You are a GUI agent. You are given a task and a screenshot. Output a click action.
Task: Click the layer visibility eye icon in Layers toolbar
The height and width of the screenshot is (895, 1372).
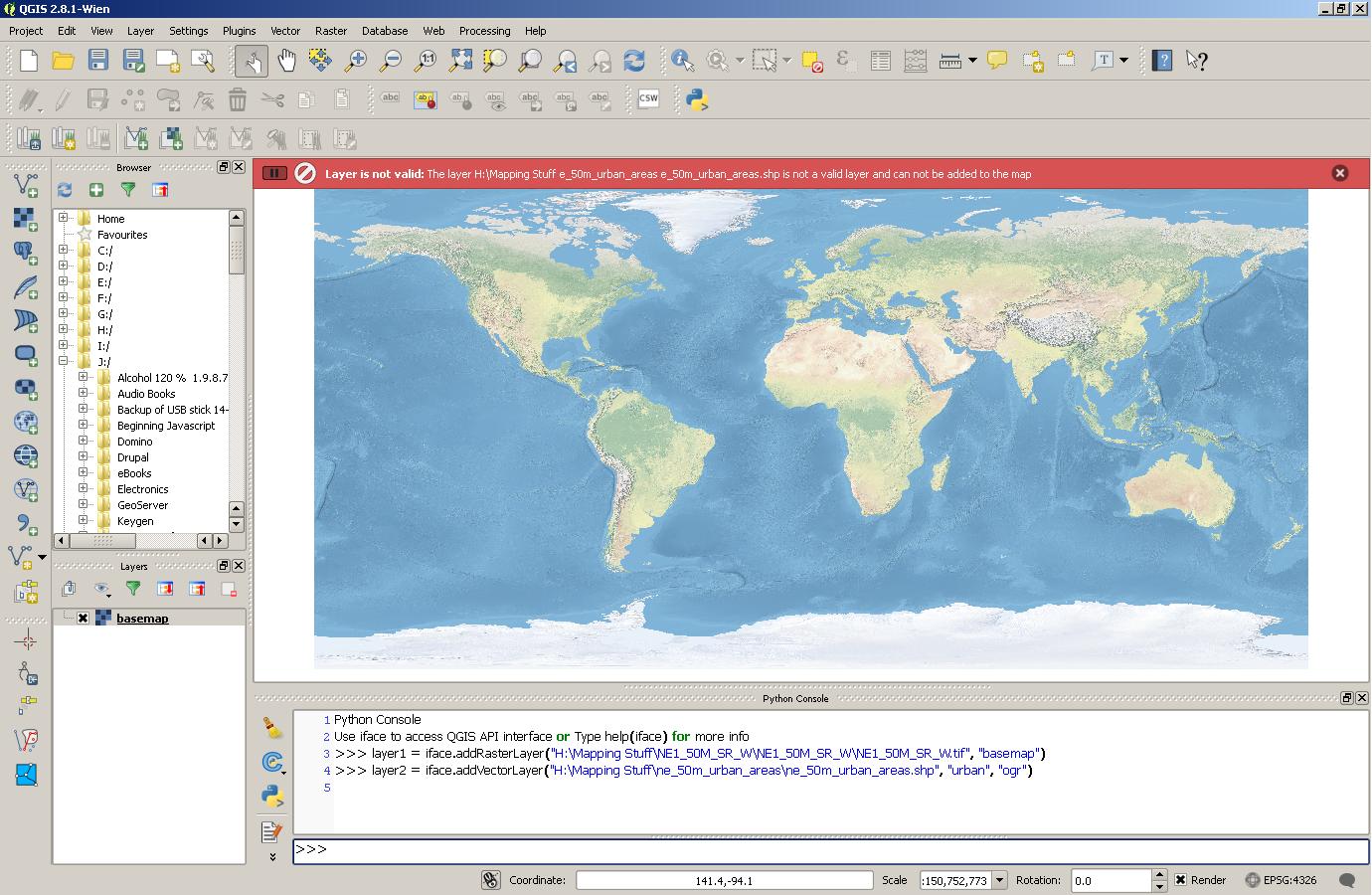101,589
